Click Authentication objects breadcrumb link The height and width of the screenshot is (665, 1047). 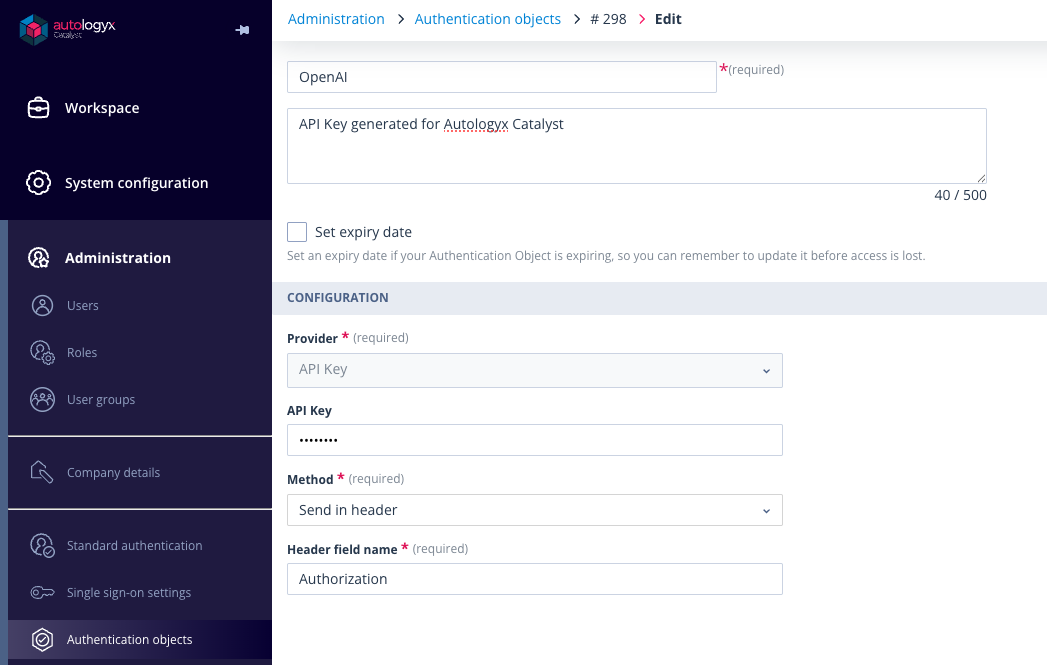pyautogui.click(x=487, y=19)
